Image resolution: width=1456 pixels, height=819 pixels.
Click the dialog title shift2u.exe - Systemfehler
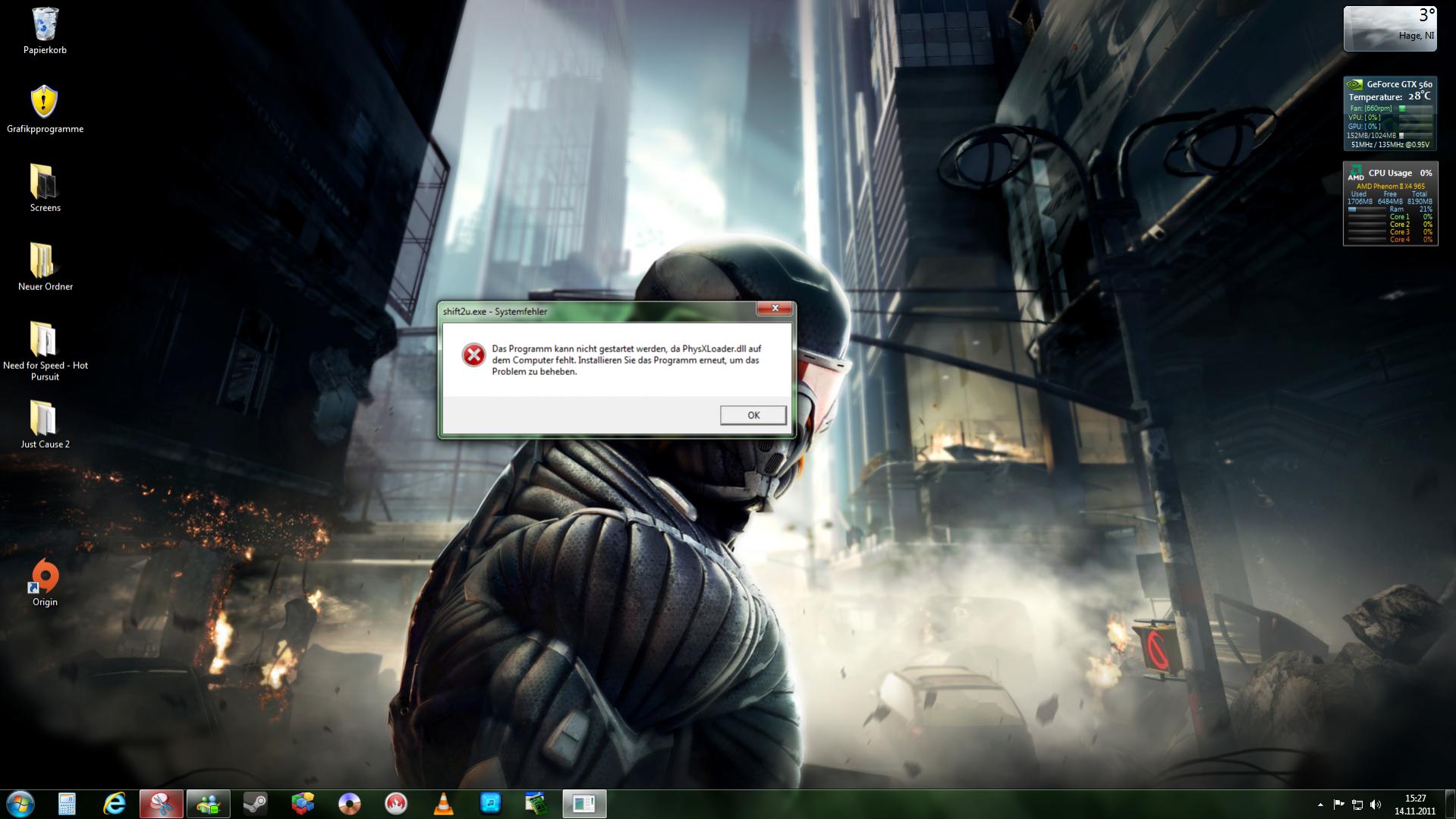(495, 311)
